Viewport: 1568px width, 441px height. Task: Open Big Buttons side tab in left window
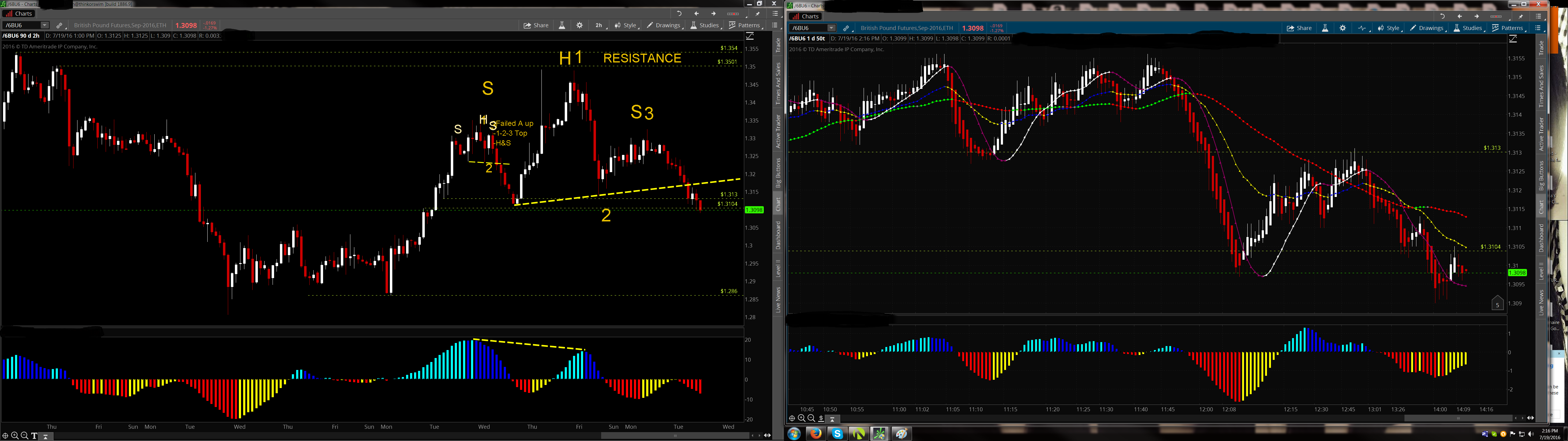778,172
